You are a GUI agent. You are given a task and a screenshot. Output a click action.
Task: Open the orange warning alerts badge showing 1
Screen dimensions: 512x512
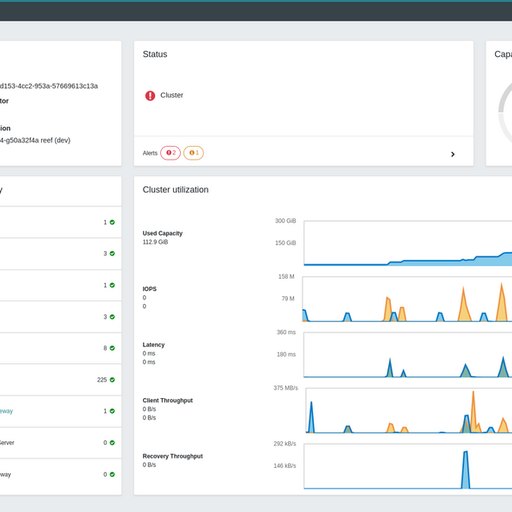193,153
